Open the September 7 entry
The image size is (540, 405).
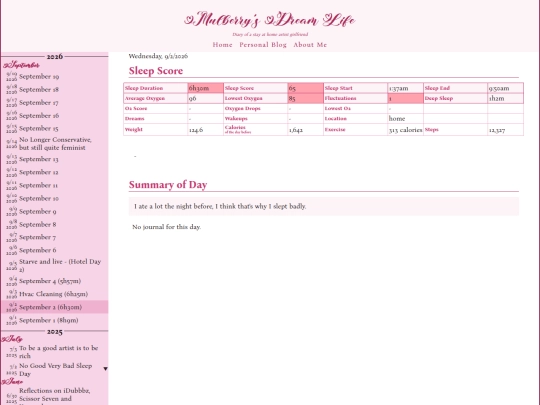(37, 237)
